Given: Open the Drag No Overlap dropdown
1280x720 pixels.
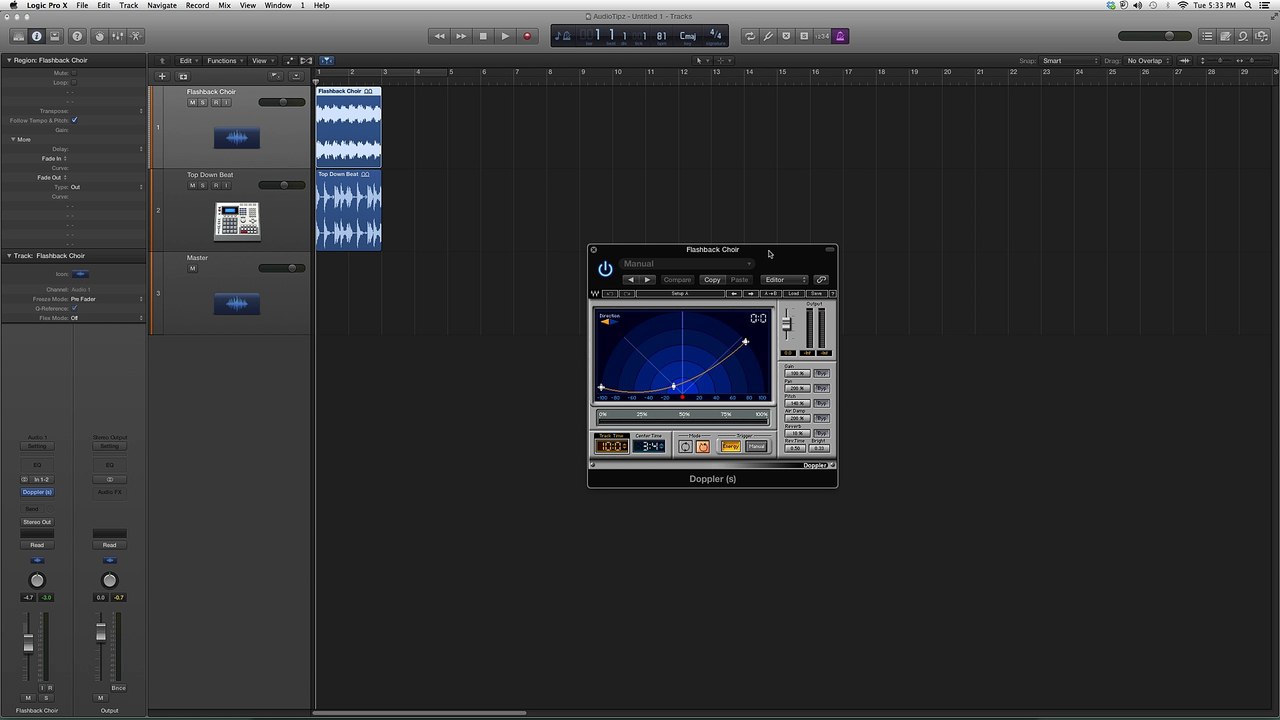Looking at the screenshot, I should (1148, 61).
